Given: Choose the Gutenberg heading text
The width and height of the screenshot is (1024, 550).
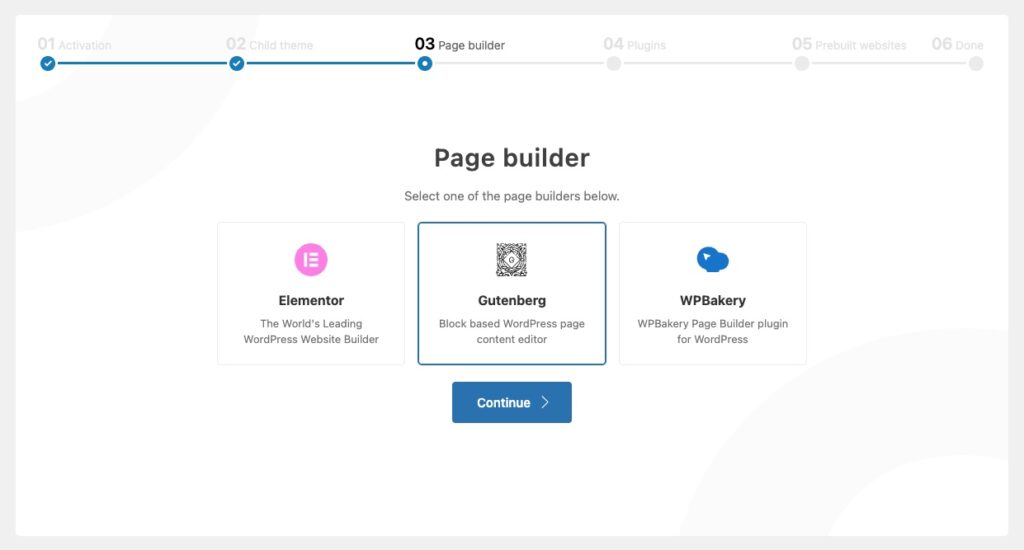Looking at the screenshot, I should click(x=511, y=300).
